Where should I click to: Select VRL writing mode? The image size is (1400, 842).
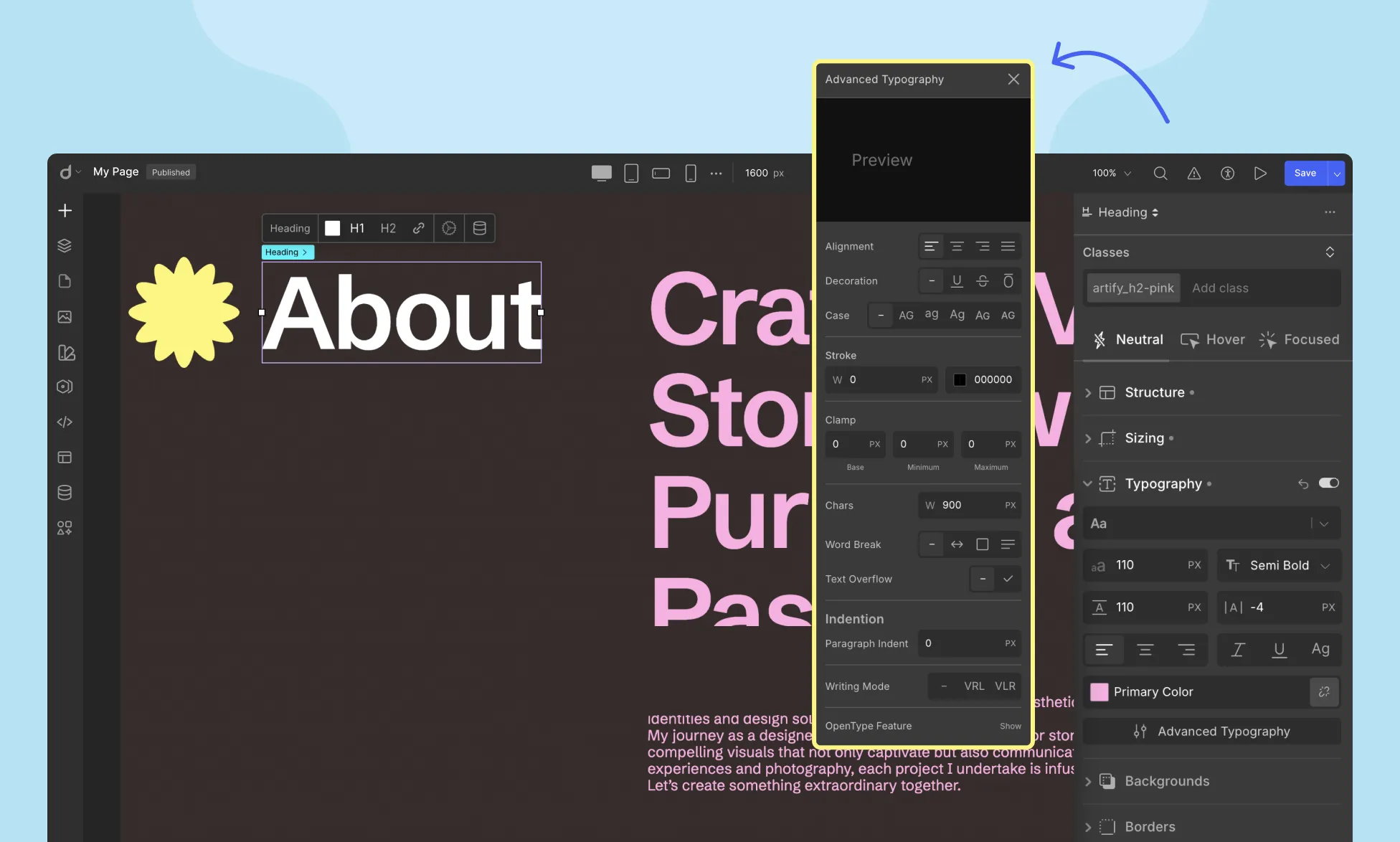click(974, 686)
